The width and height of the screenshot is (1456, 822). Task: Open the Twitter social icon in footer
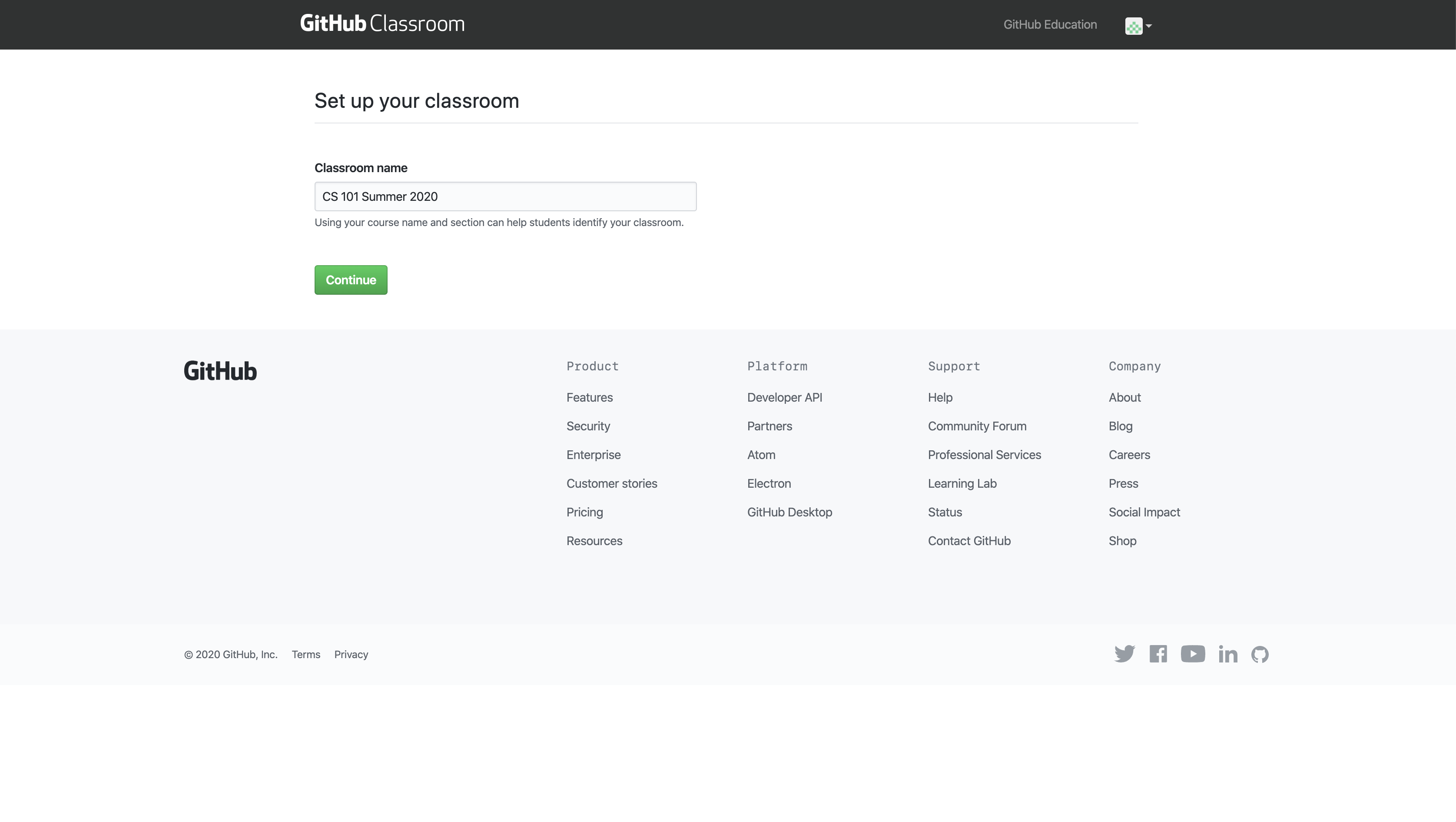1124,653
